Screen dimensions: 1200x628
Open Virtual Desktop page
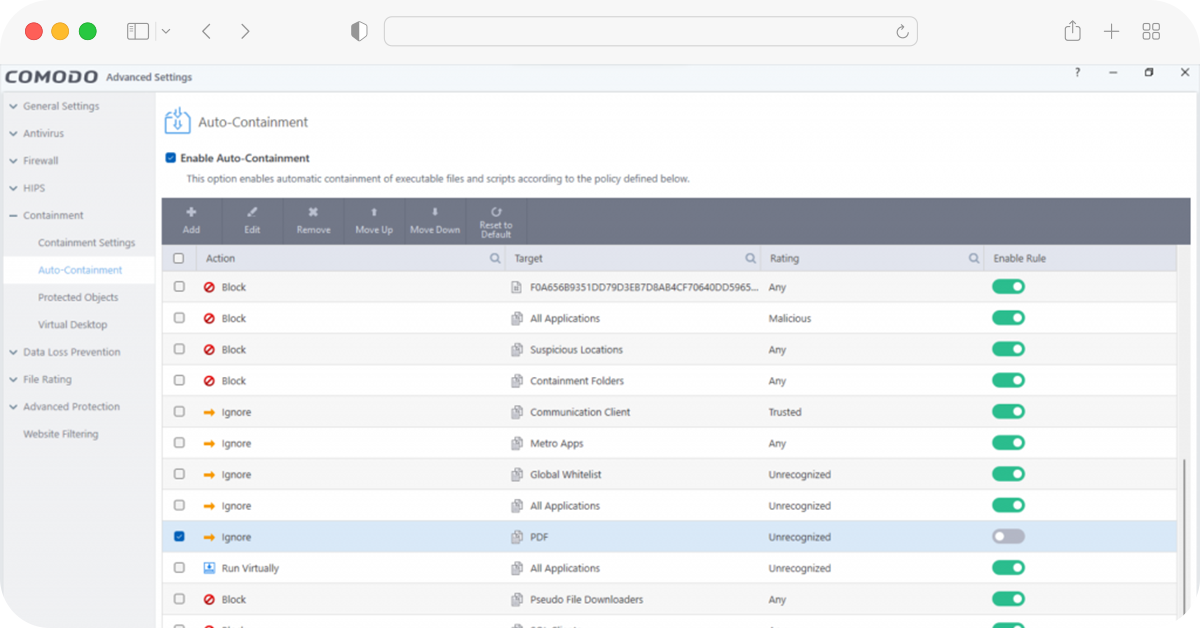point(73,325)
